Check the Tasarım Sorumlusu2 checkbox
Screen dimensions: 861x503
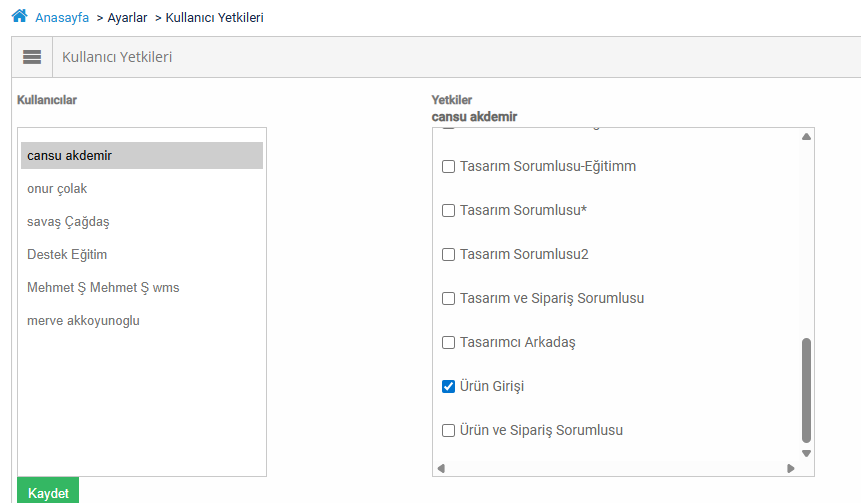pyautogui.click(x=449, y=255)
